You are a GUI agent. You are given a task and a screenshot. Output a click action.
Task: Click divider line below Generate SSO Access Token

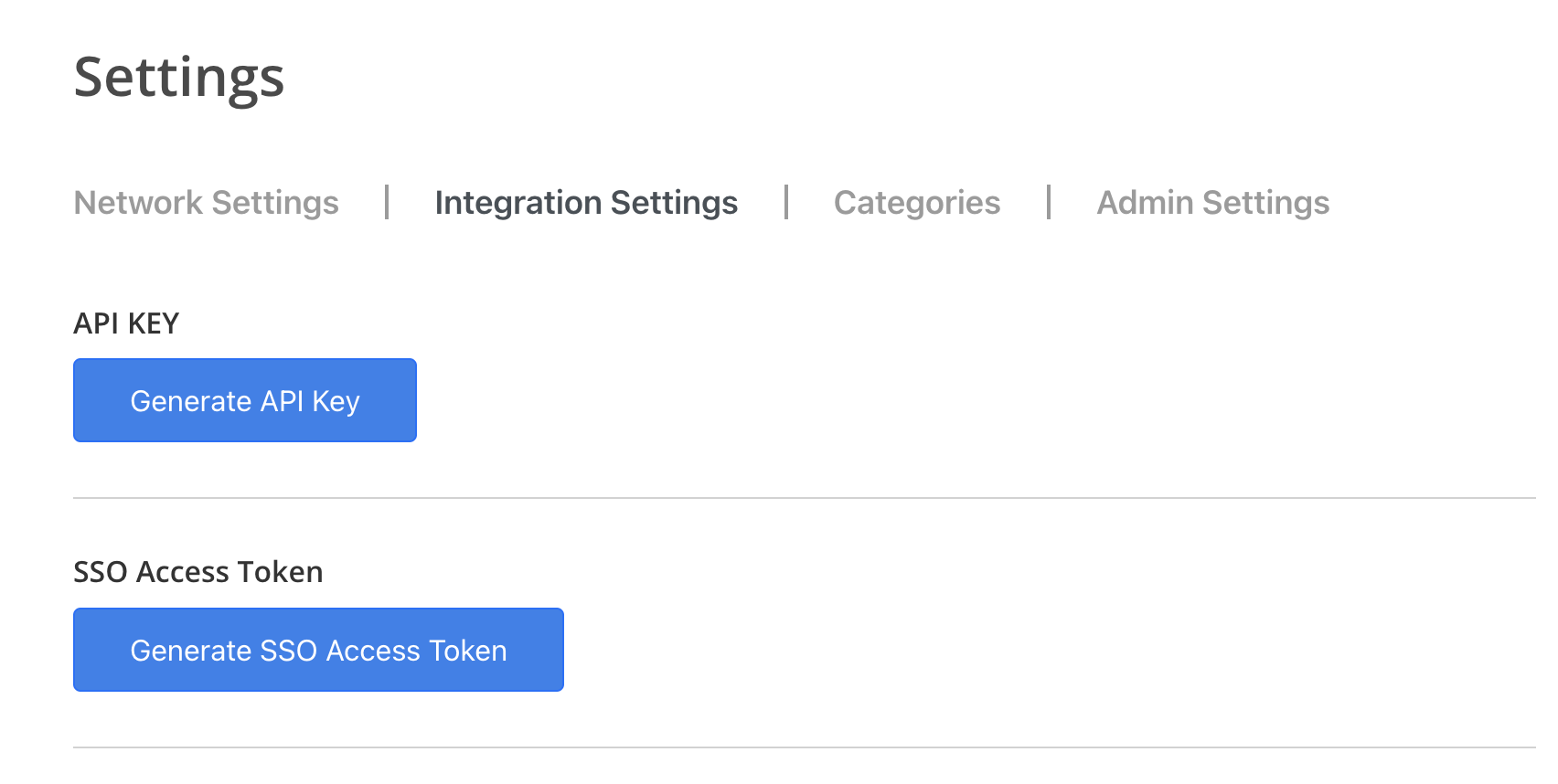[805, 747]
